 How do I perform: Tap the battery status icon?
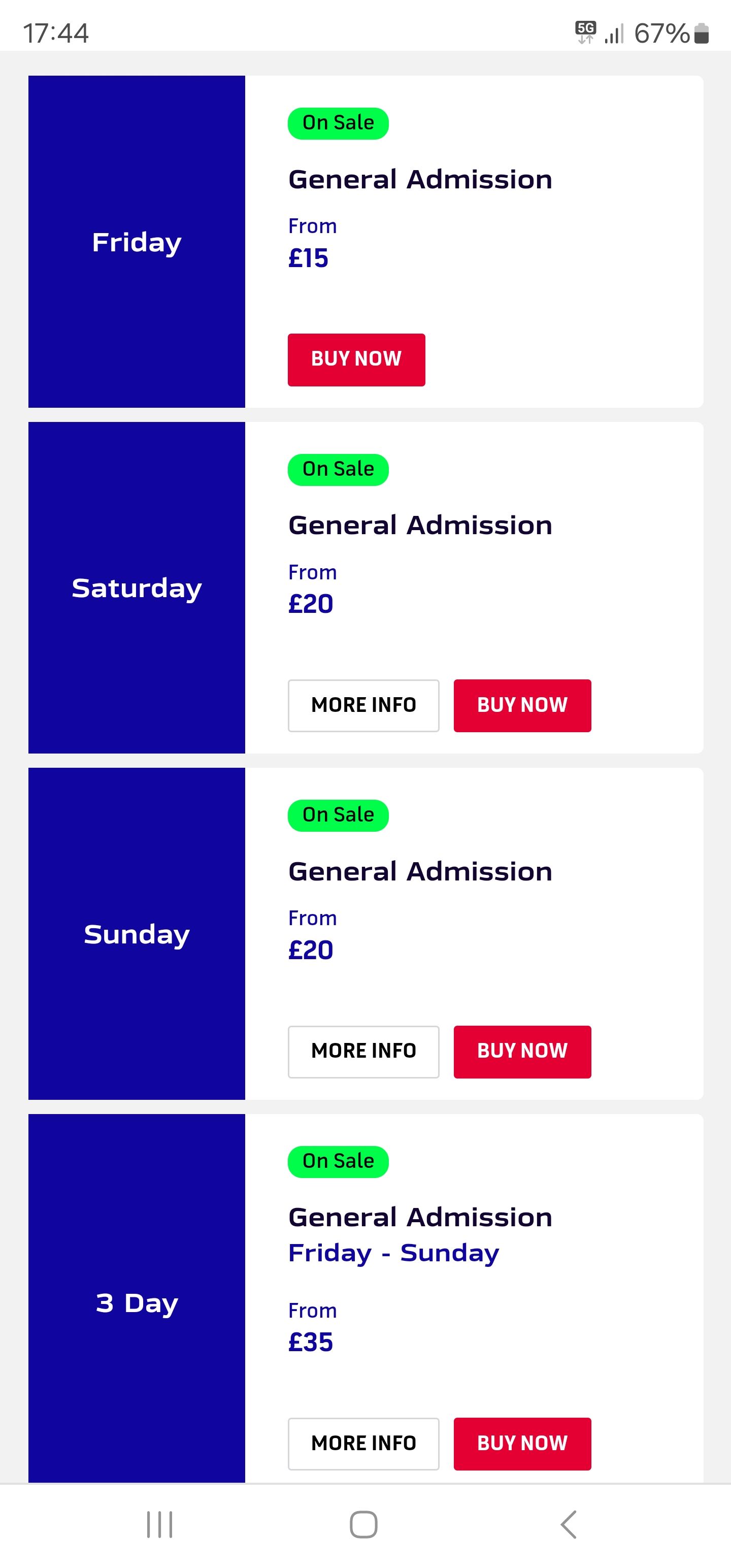(702, 34)
